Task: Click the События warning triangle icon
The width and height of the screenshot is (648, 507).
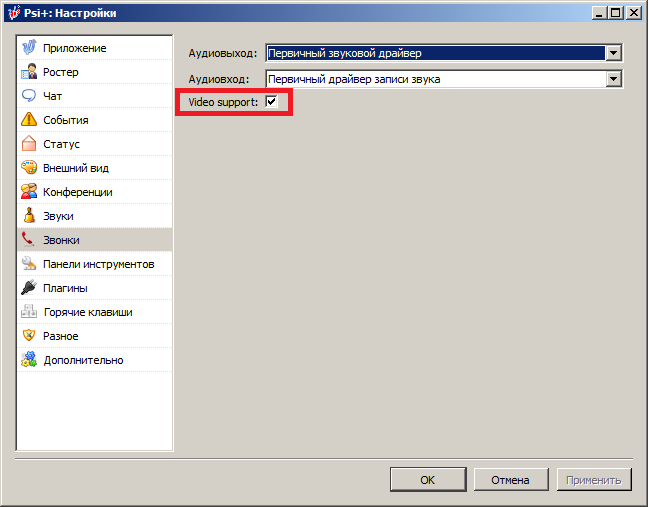Action: click(29, 120)
